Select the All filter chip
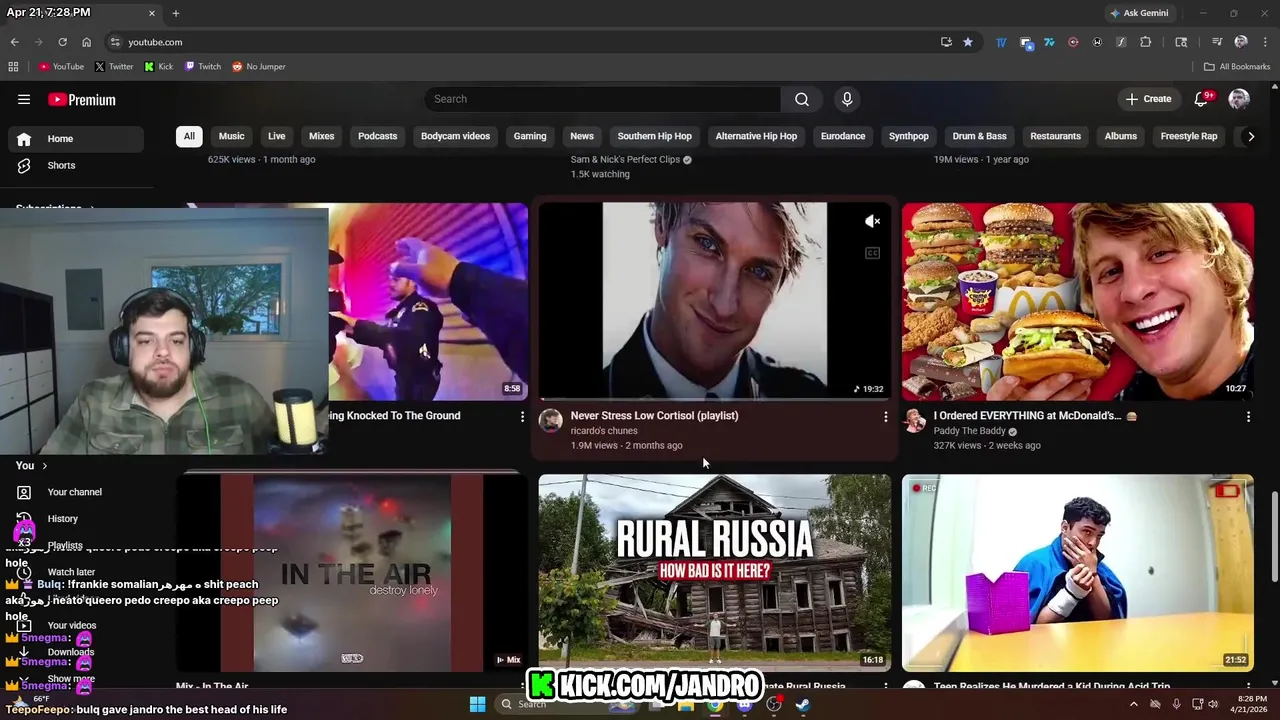This screenshot has width=1280, height=720. coord(189,136)
